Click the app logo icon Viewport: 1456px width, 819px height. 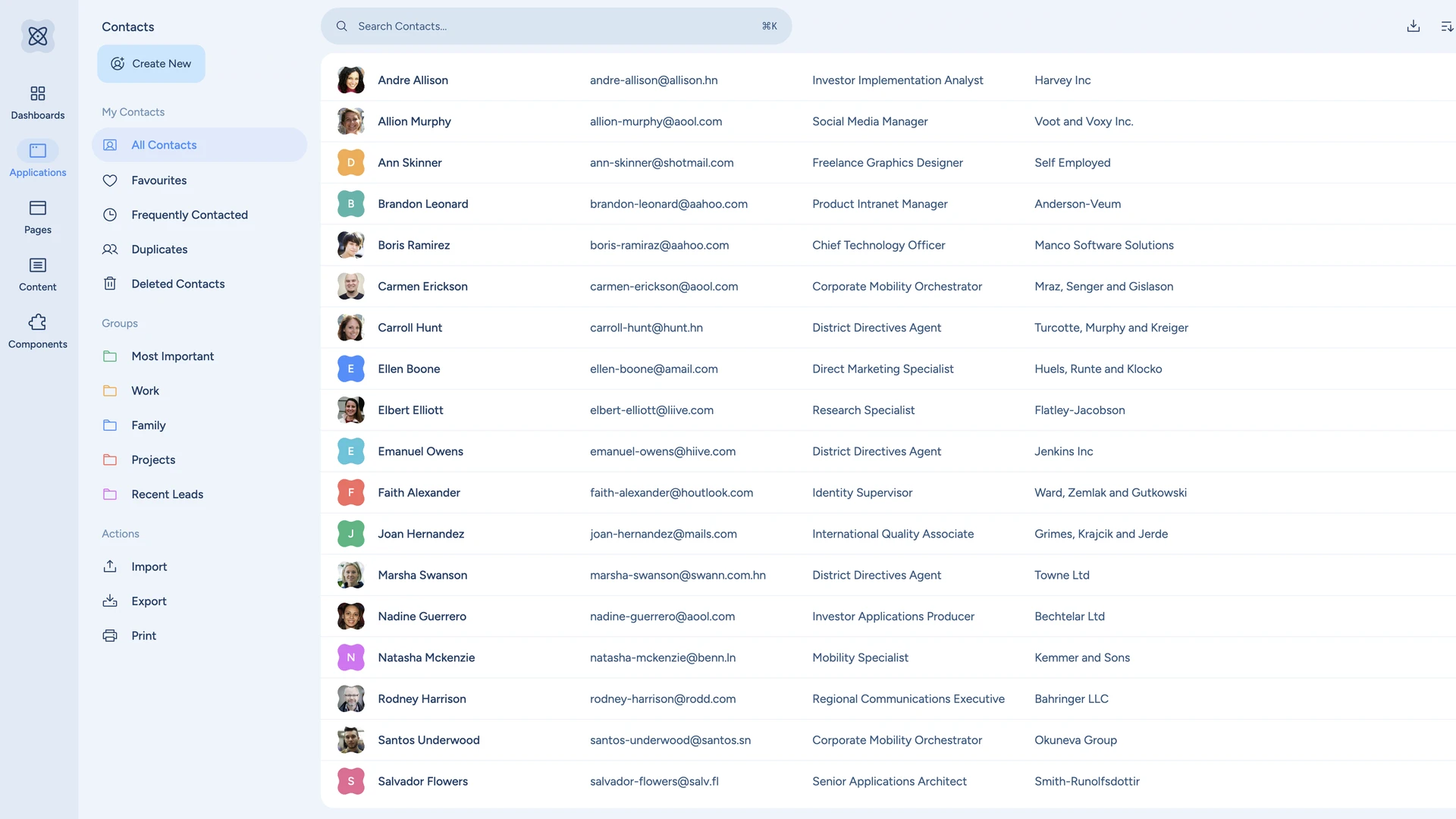point(38,36)
